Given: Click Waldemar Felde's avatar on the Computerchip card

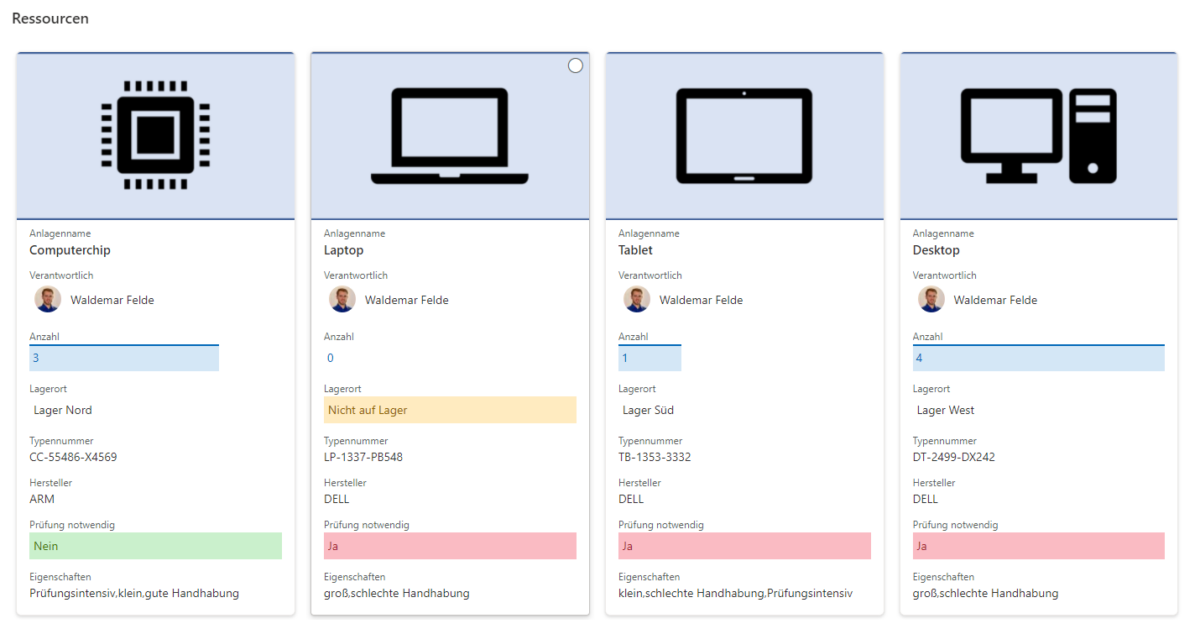Looking at the screenshot, I should pos(47,299).
